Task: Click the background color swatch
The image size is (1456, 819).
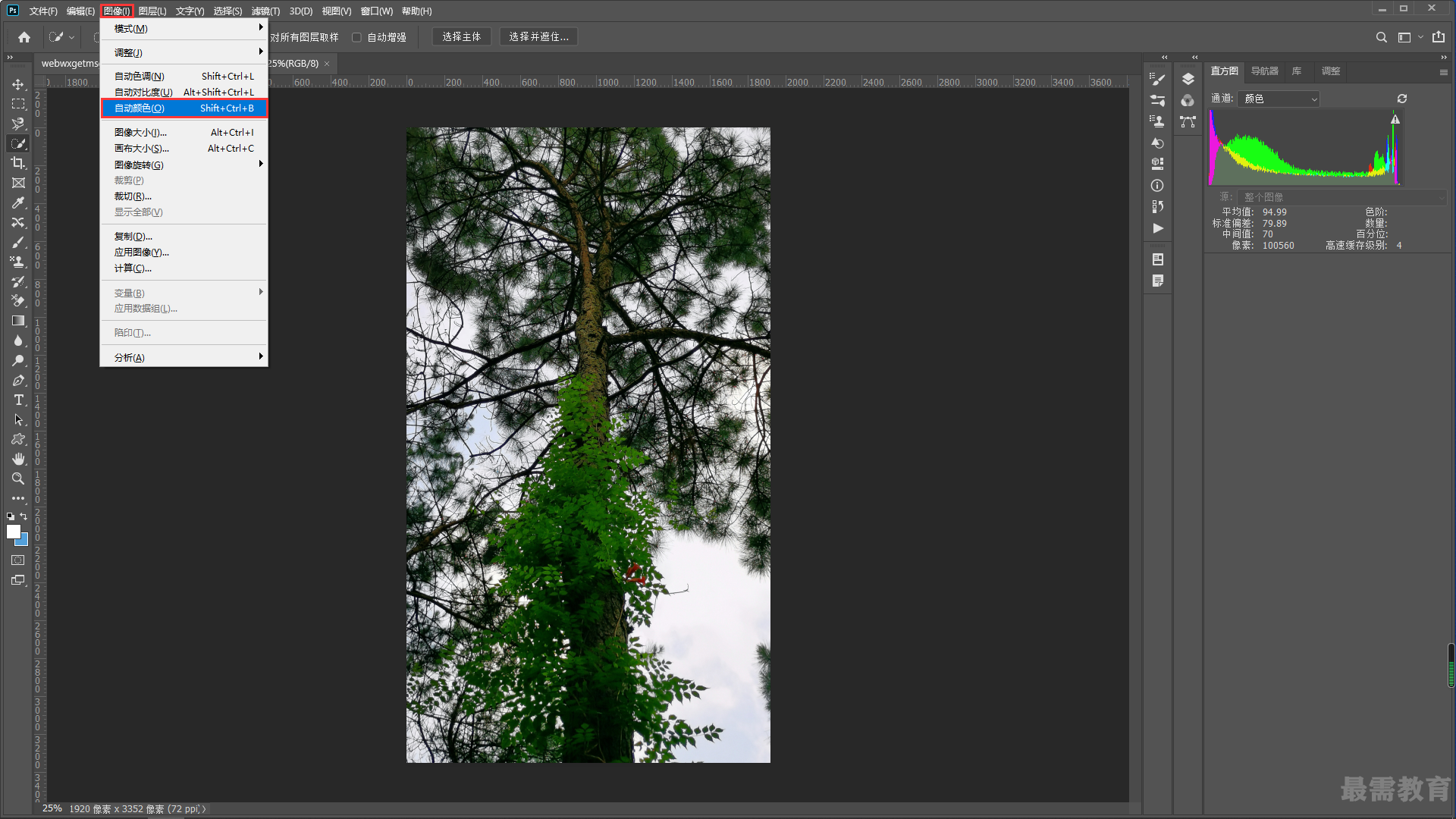Action: [24, 541]
